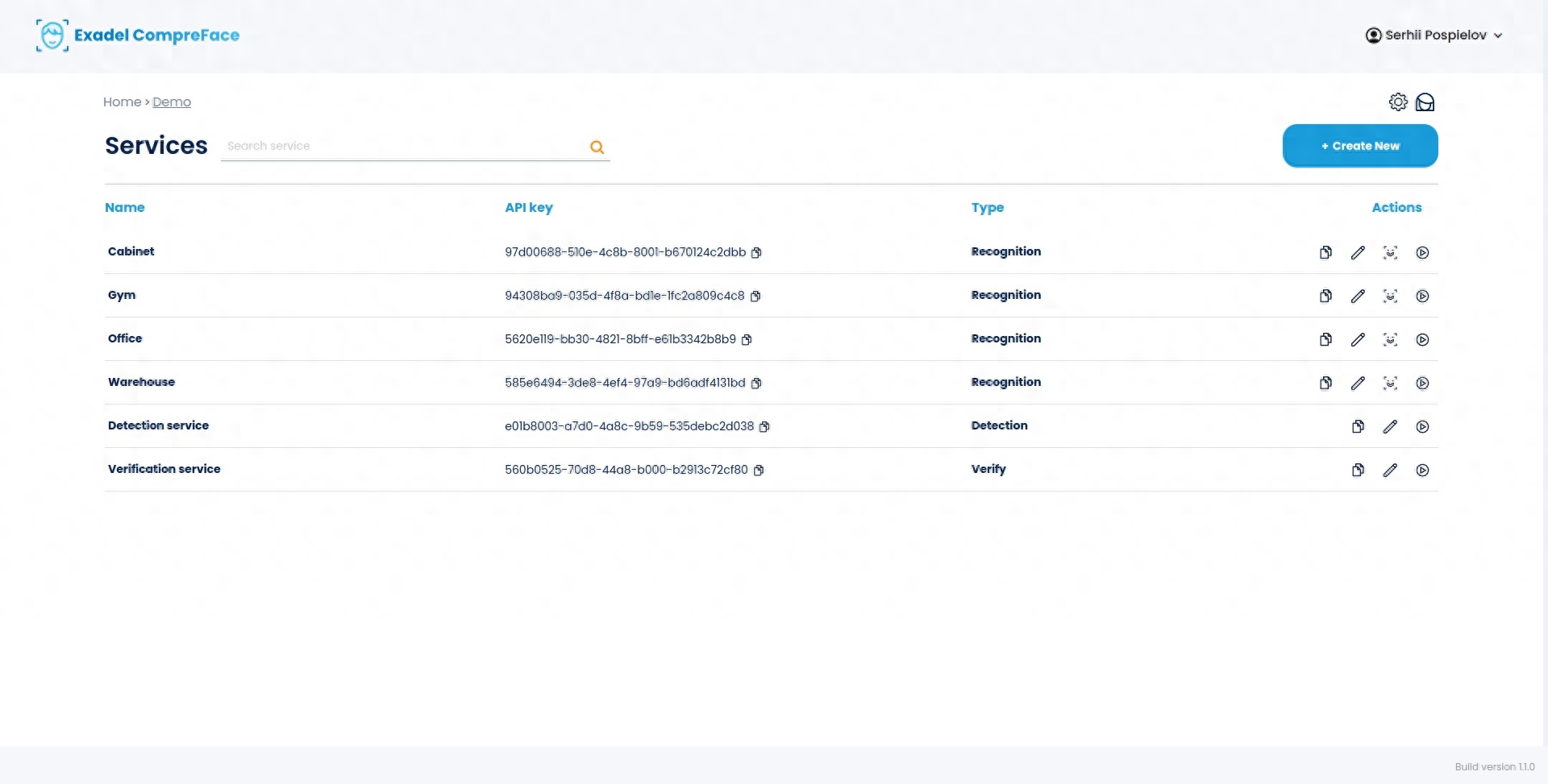Select the Gym service name
The image size is (1548, 784).
click(122, 296)
